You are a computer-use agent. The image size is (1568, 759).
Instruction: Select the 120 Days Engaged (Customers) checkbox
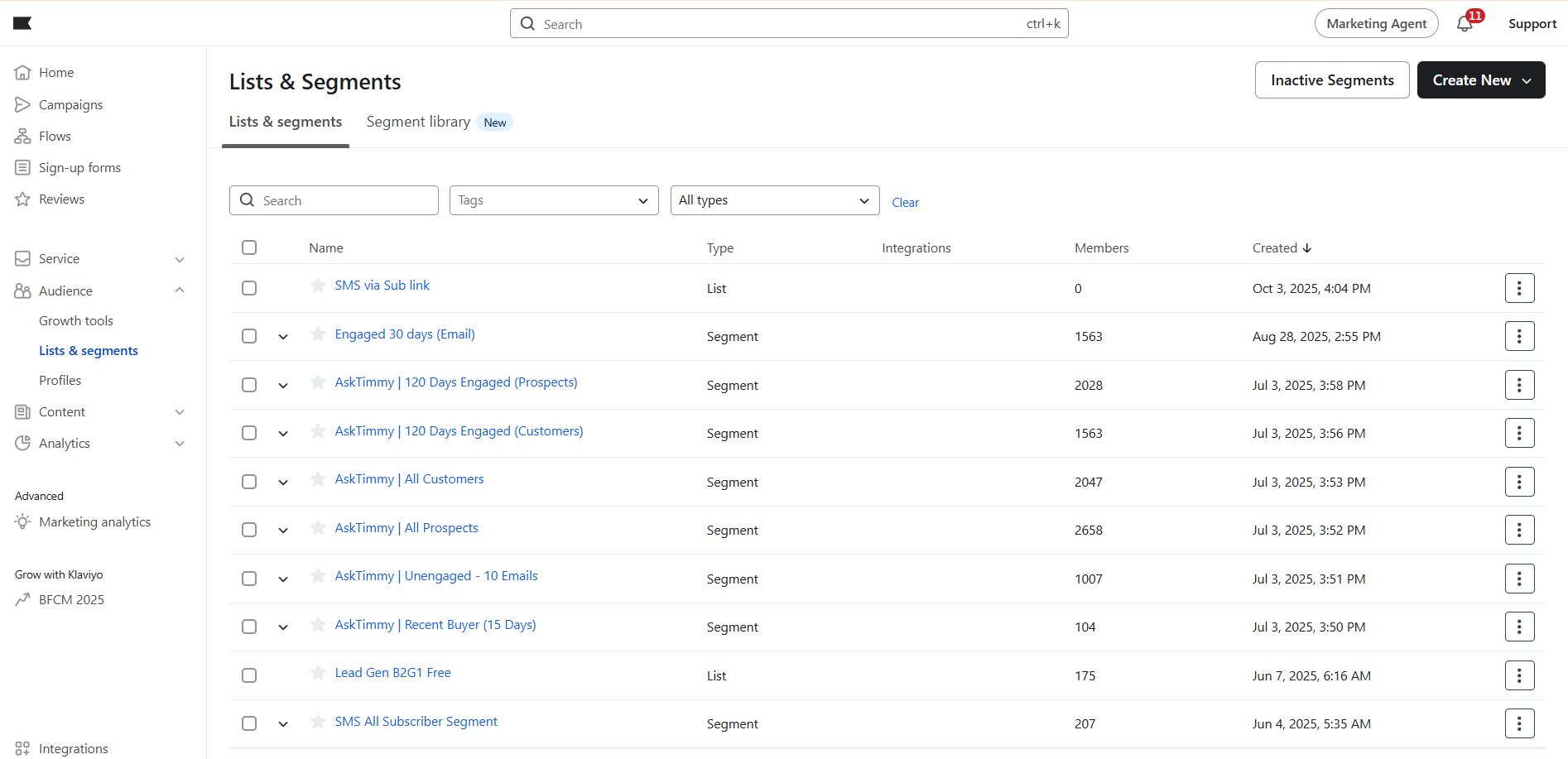pos(249,433)
